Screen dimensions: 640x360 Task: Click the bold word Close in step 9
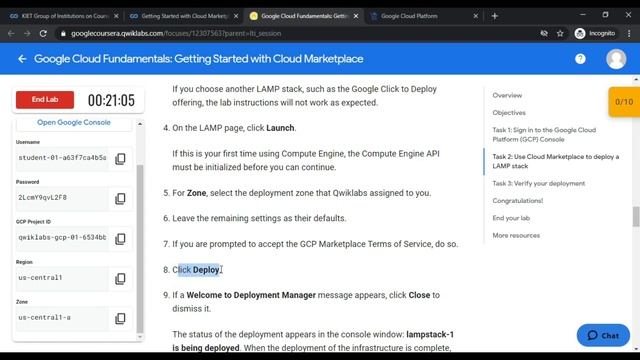click(419, 295)
